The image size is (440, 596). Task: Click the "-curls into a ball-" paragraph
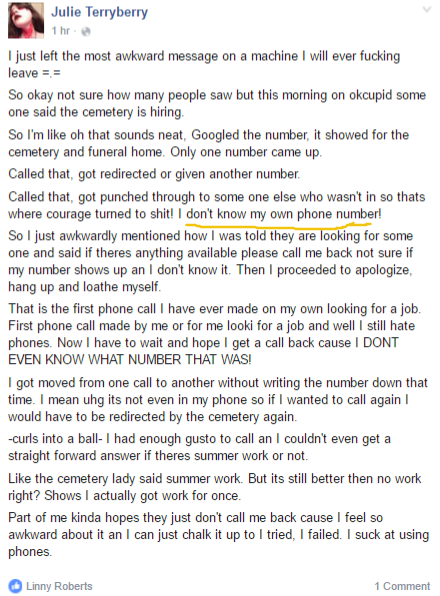tap(199, 447)
